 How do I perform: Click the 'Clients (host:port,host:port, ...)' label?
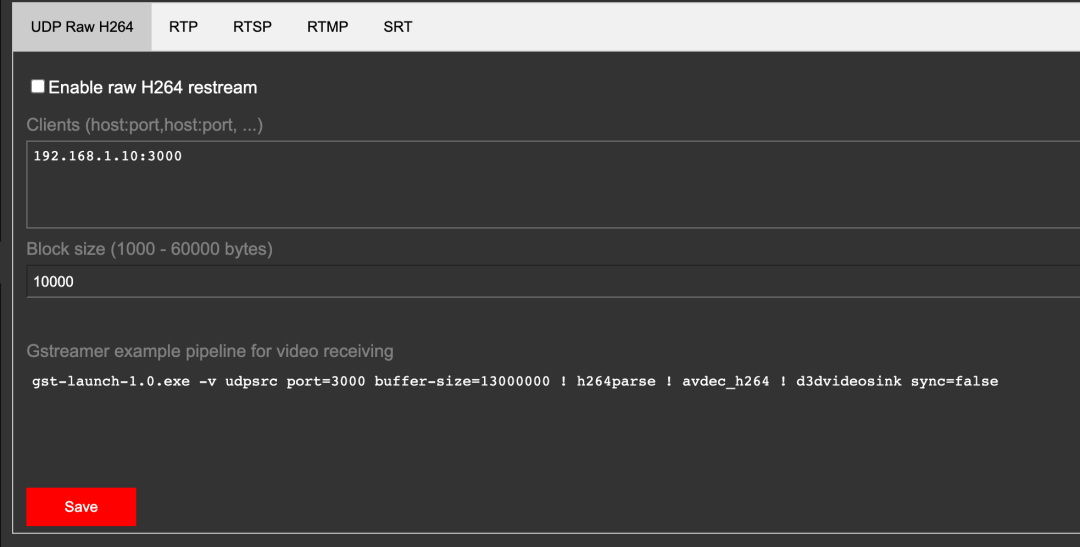tap(145, 126)
